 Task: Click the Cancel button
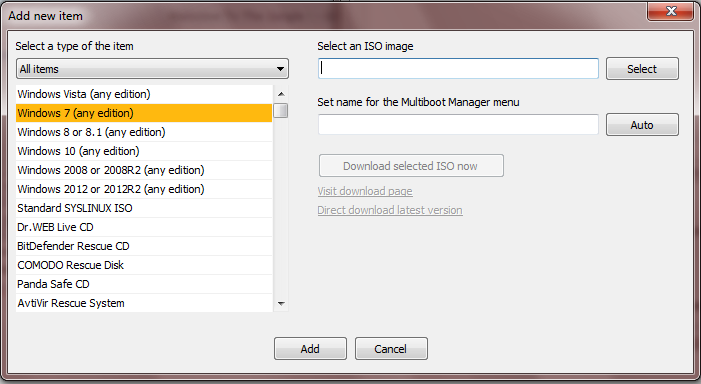pos(391,349)
